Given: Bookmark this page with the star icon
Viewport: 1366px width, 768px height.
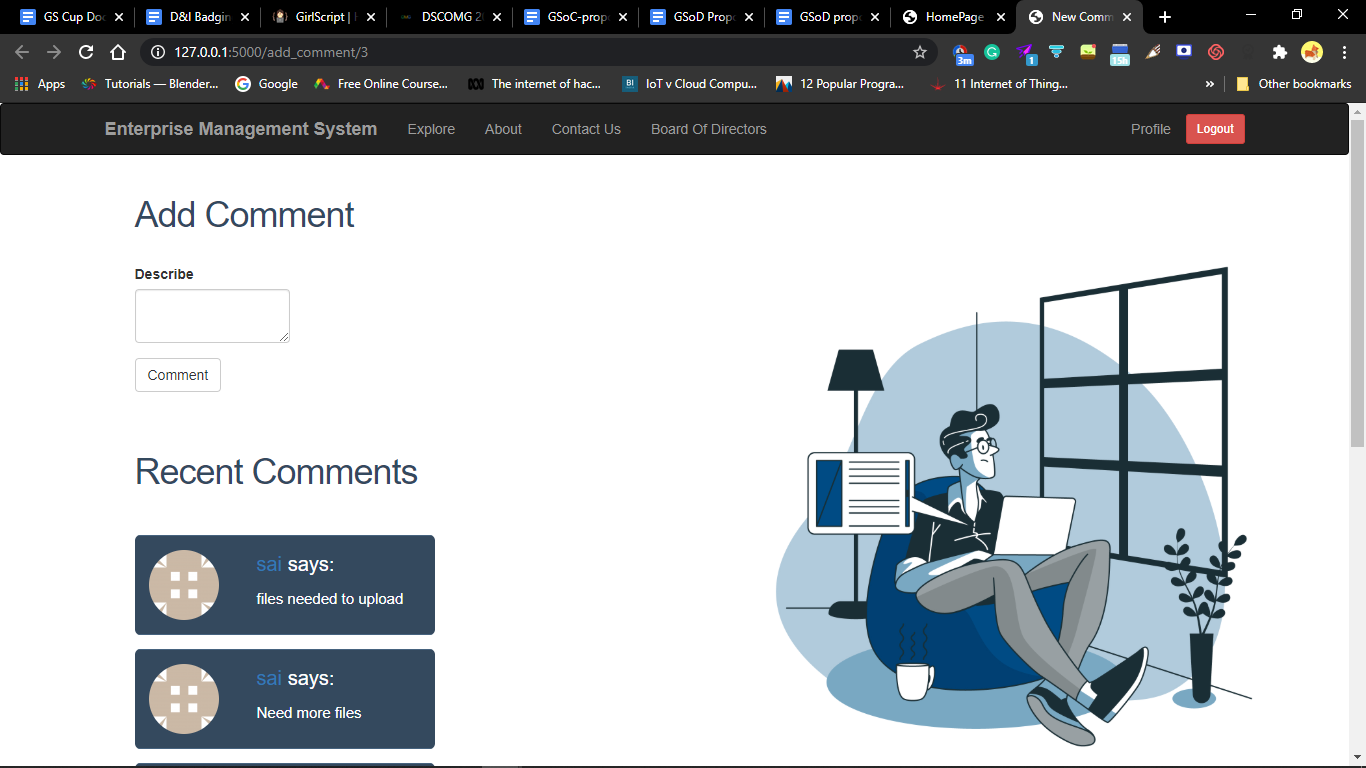Looking at the screenshot, I should (920, 52).
